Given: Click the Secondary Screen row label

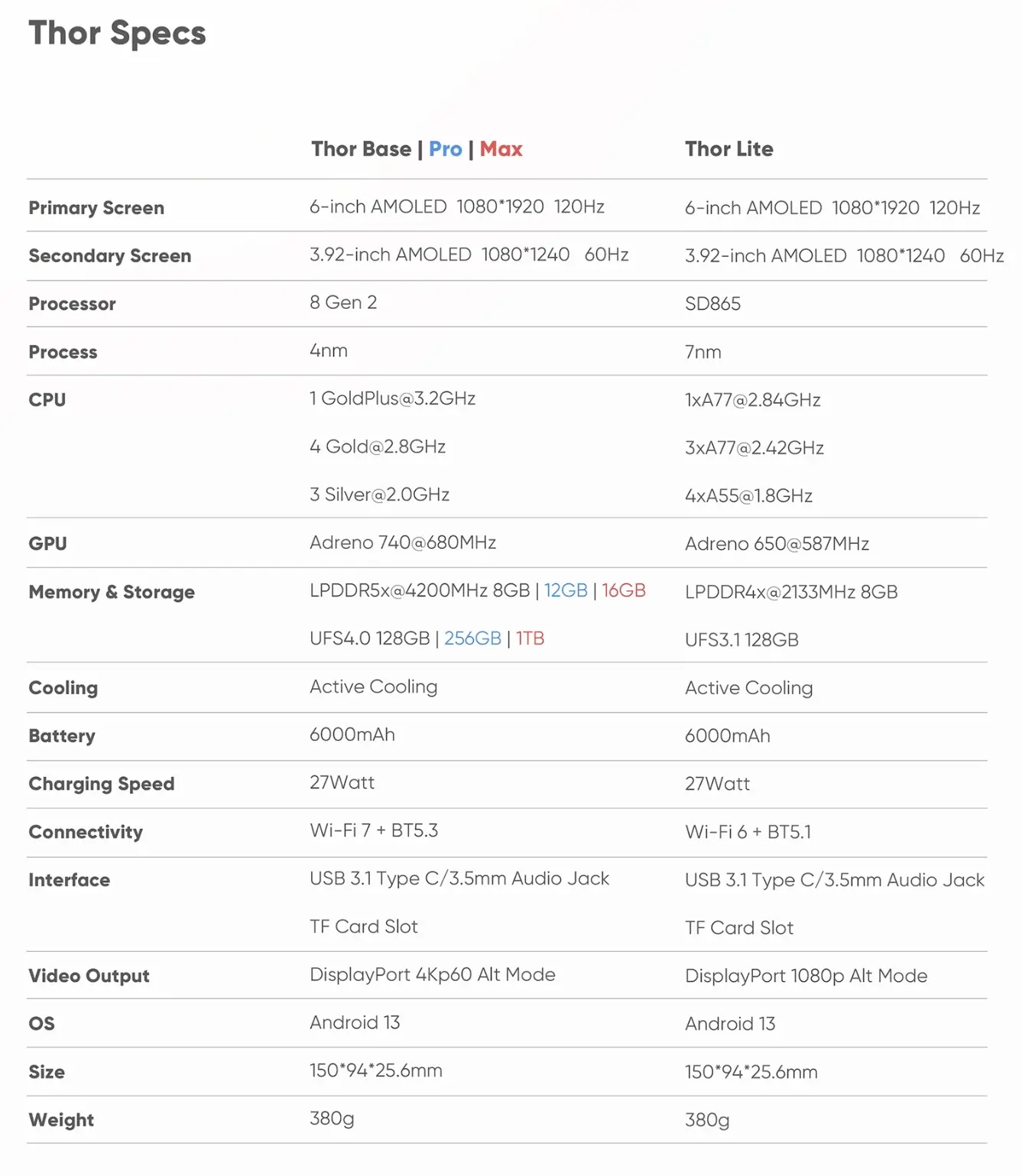Looking at the screenshot, I should (109, 256).
